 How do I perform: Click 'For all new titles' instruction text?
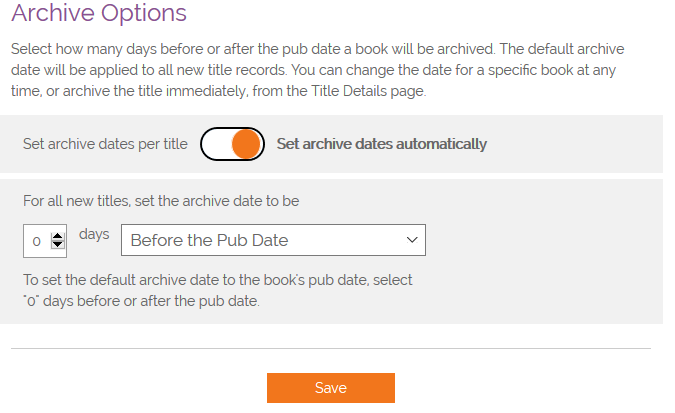[x=161, y=200]
